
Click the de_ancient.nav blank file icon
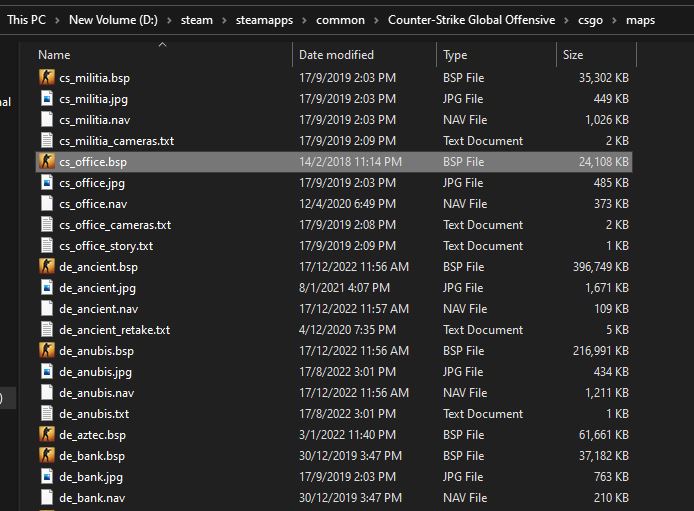click(x=46, y=308)
